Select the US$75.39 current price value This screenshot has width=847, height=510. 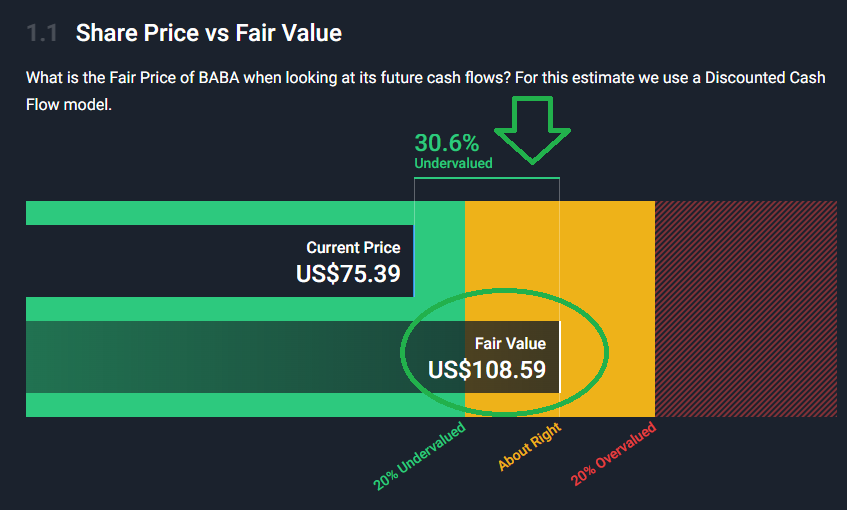pos(348,273)
